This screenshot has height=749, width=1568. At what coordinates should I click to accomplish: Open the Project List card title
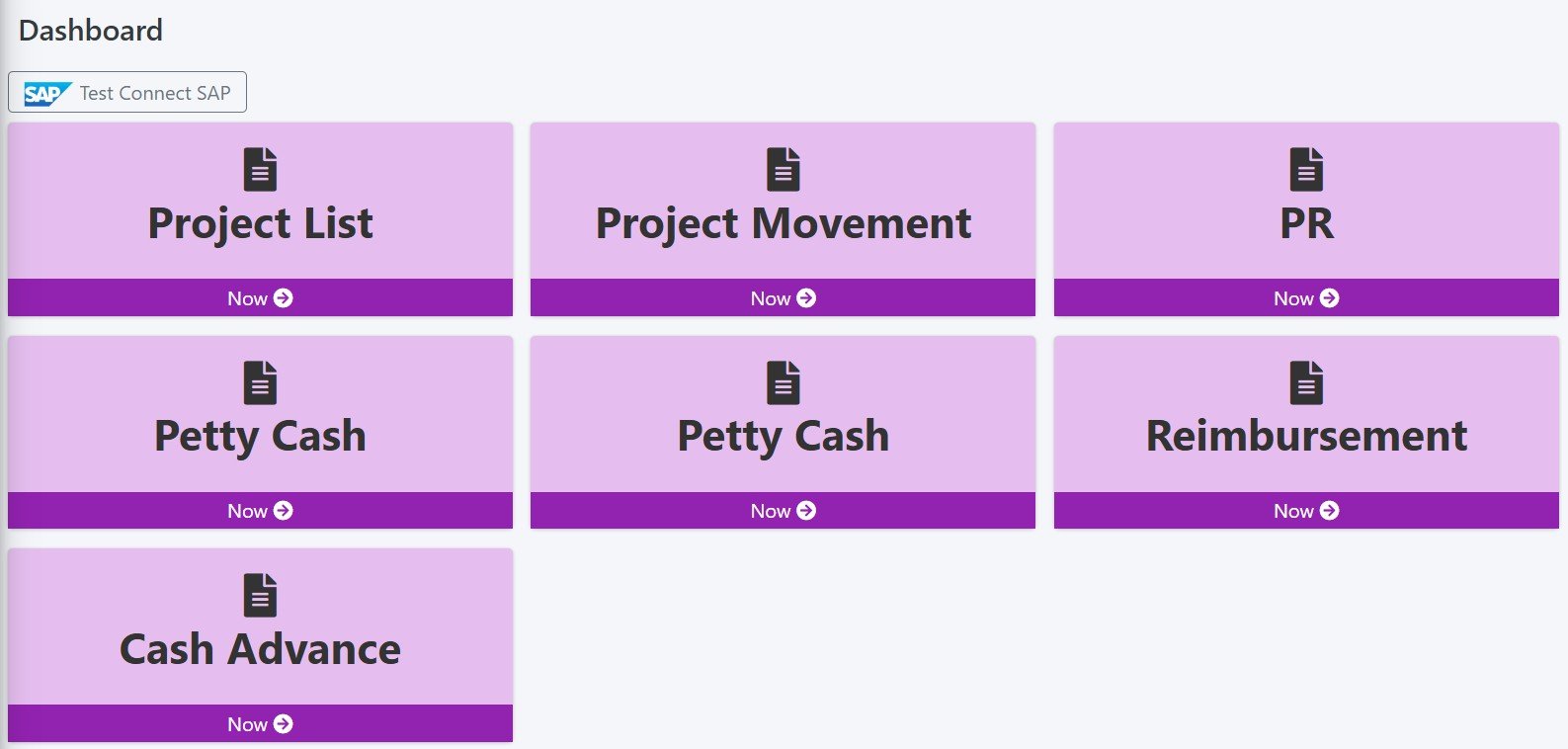pyautogui.click(x=260, y=223)
